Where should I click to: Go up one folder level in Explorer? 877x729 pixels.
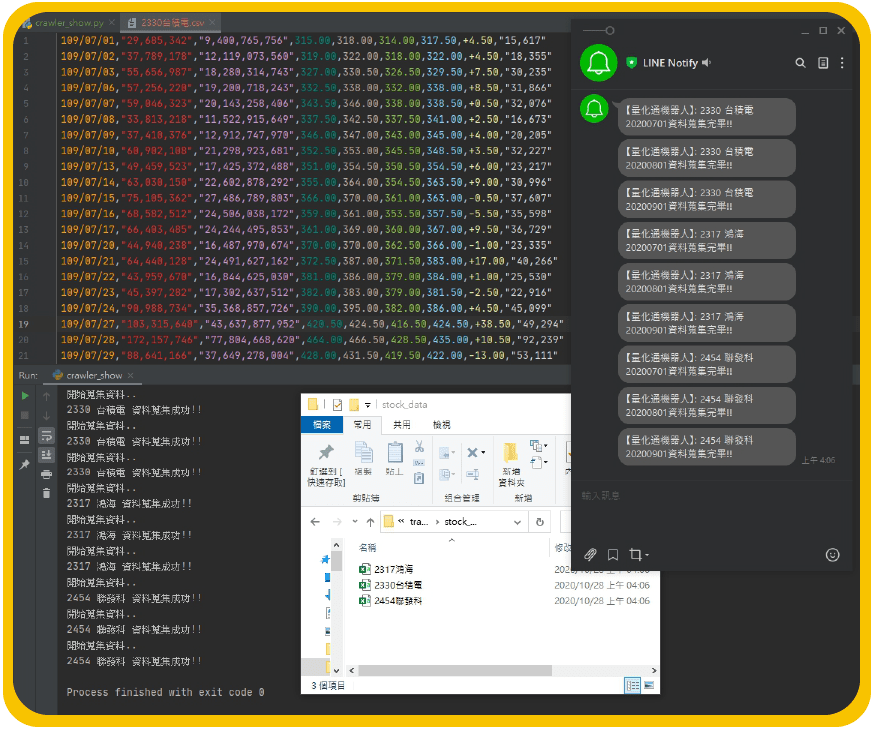pyautogui.click(x=370, y=522)
